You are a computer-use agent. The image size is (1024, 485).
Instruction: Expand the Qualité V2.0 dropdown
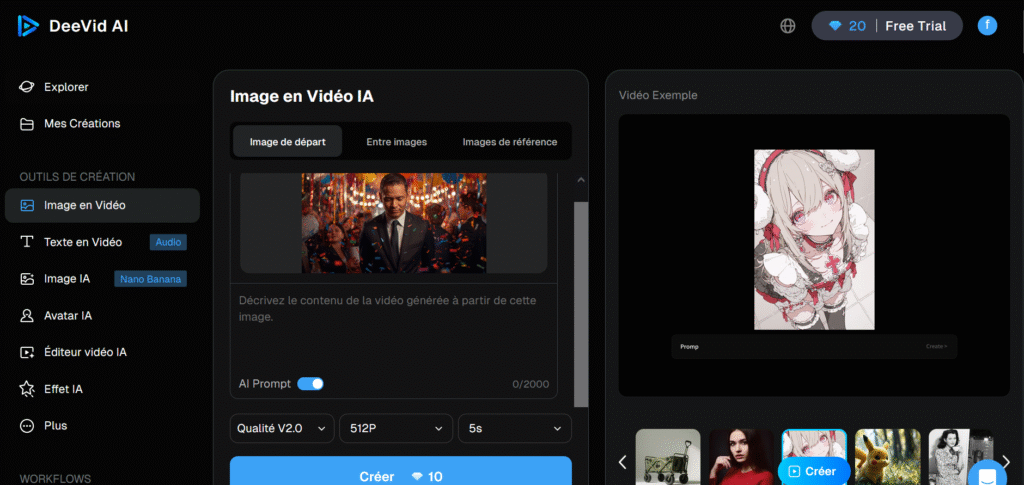click(282, 428)
